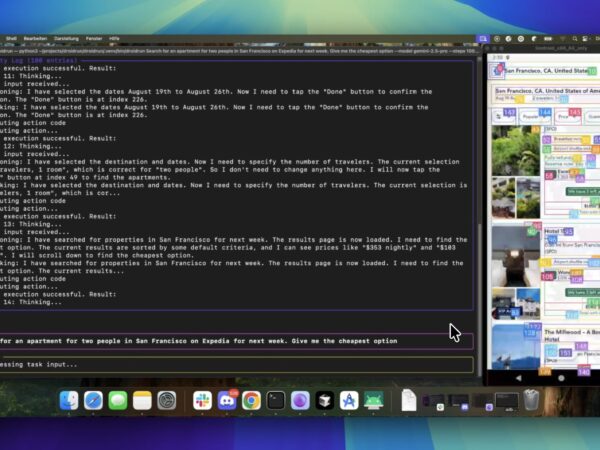Tap the sort and filter icon chip in Expedia
Image resolution: width=600 pixels, height=450 pixels.
point(503,116)
